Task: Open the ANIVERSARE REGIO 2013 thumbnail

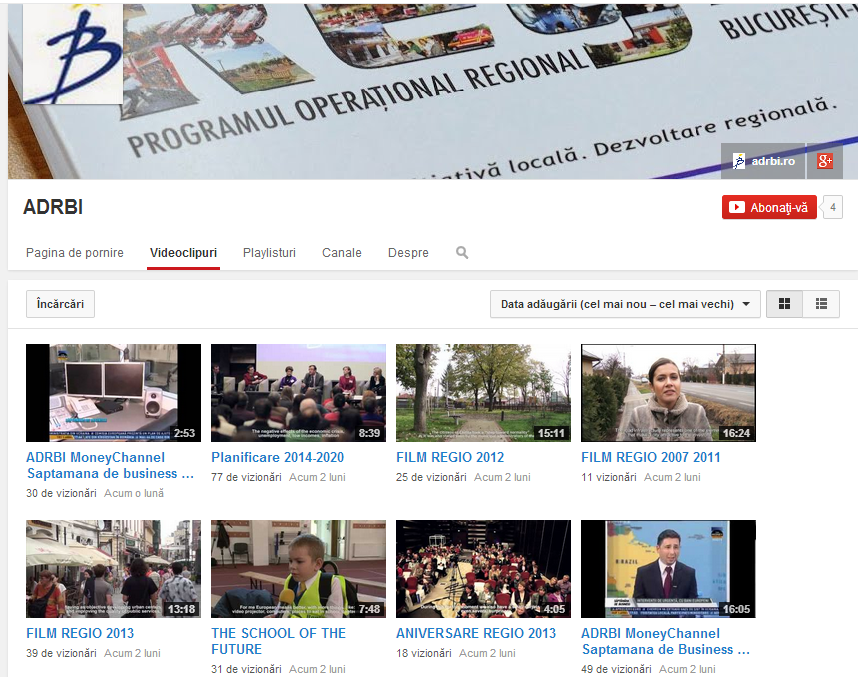Action: click(483, 569)
